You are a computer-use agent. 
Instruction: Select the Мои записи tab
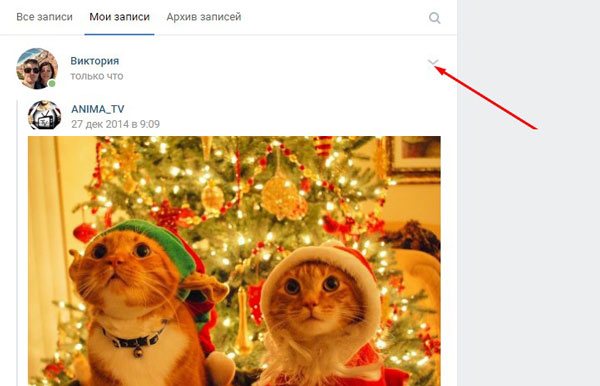pos(119,17)
